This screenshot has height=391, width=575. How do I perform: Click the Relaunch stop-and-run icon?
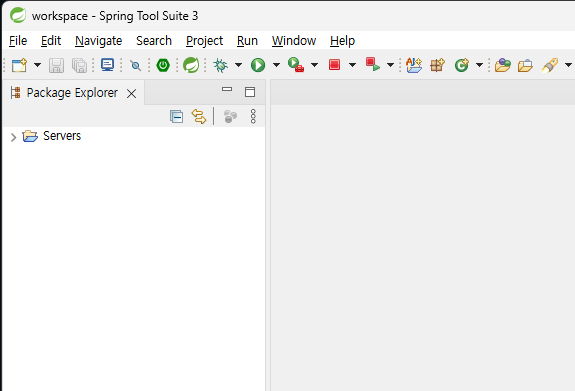pos(373,65)
